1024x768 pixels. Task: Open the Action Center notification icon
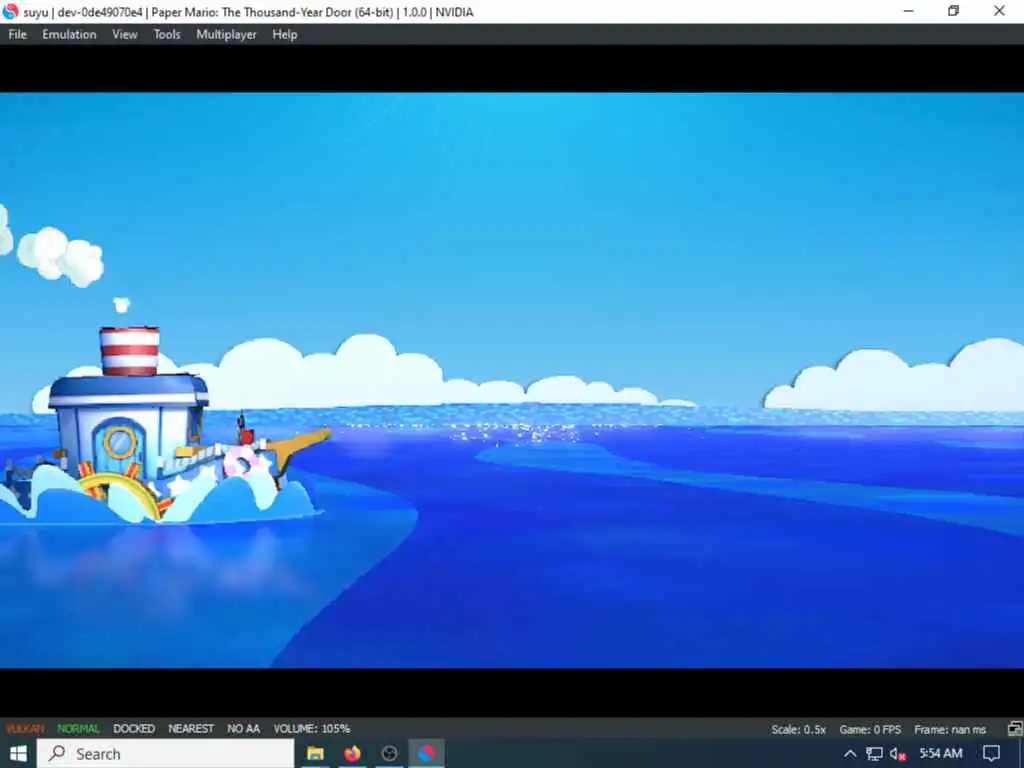pyautogui.click(x=991, y=754)
